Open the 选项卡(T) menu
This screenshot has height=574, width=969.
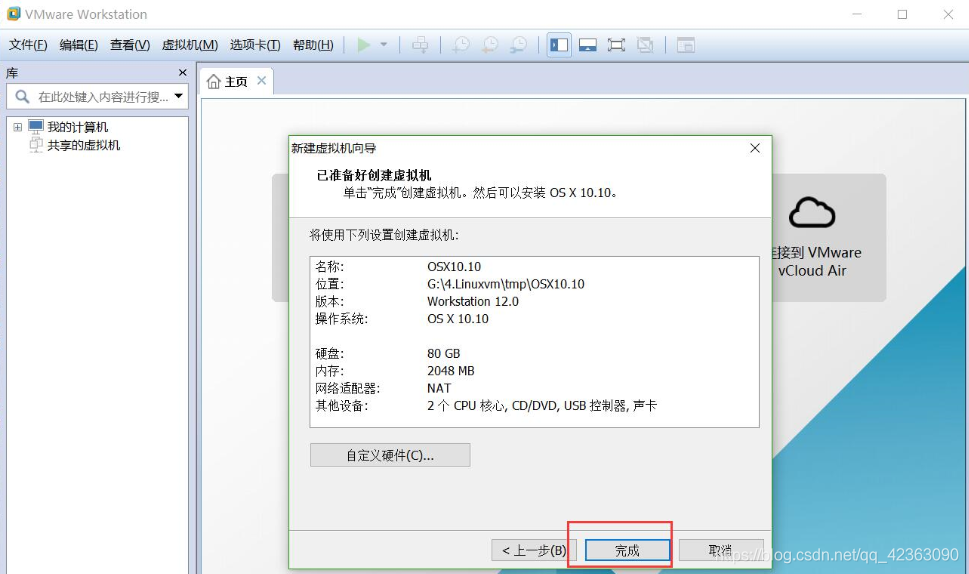point(255,44)
